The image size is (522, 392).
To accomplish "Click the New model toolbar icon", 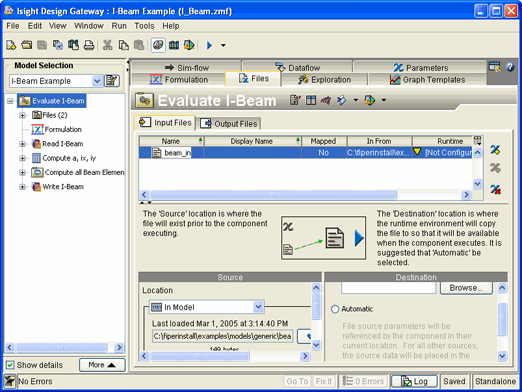I will 11,45.
